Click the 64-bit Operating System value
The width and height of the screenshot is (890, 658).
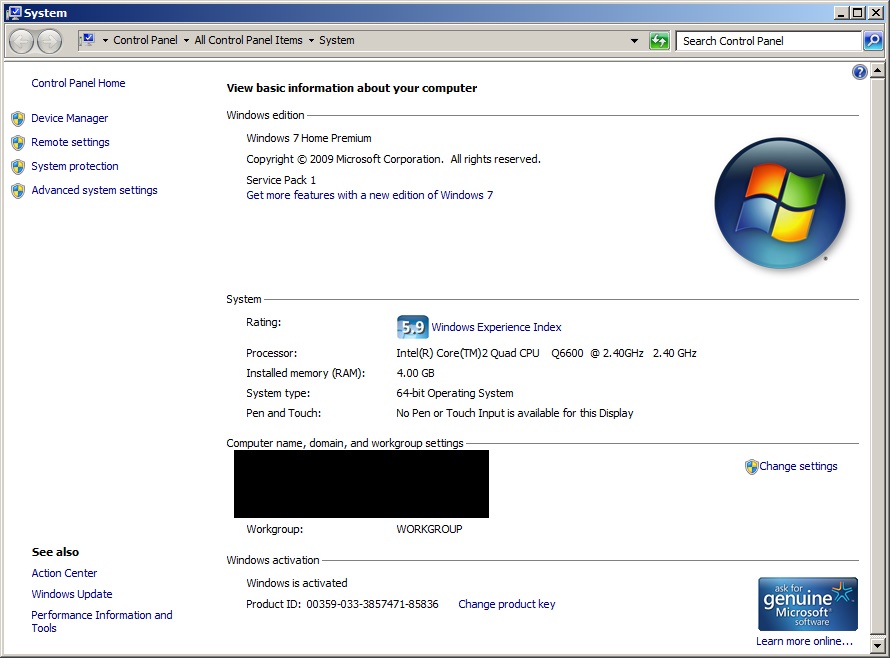[x=455, y=393]
